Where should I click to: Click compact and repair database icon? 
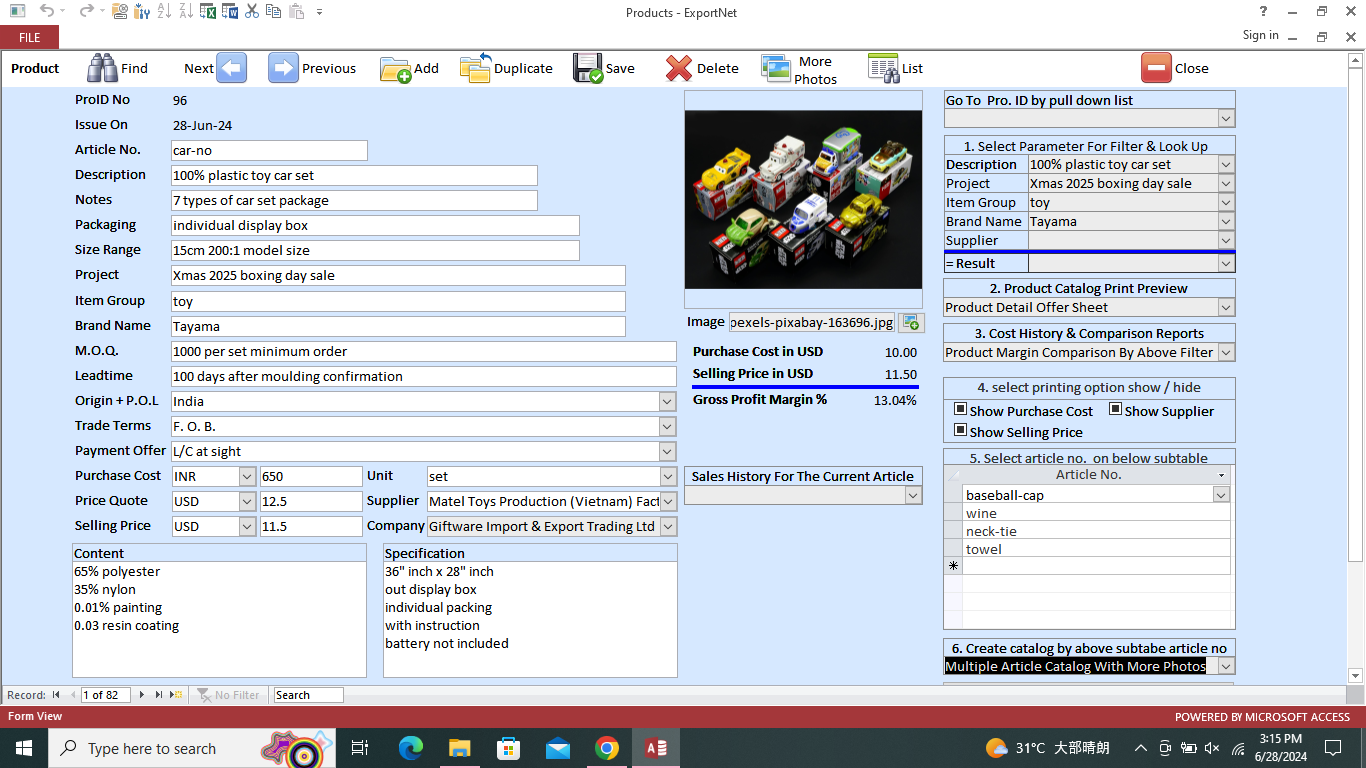pos(141,12)
